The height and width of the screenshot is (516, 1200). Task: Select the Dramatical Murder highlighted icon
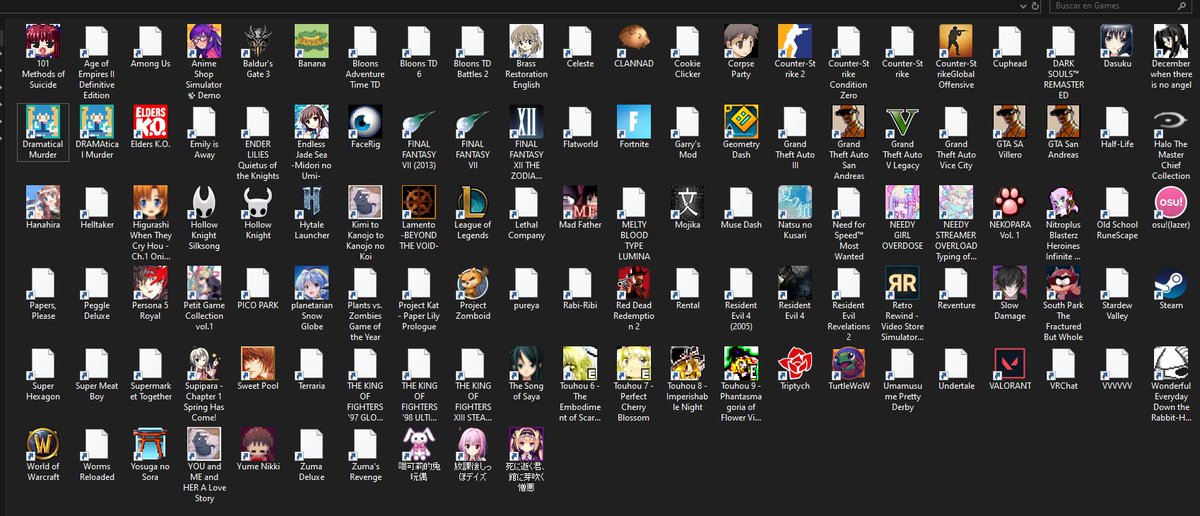coord(43,121)
